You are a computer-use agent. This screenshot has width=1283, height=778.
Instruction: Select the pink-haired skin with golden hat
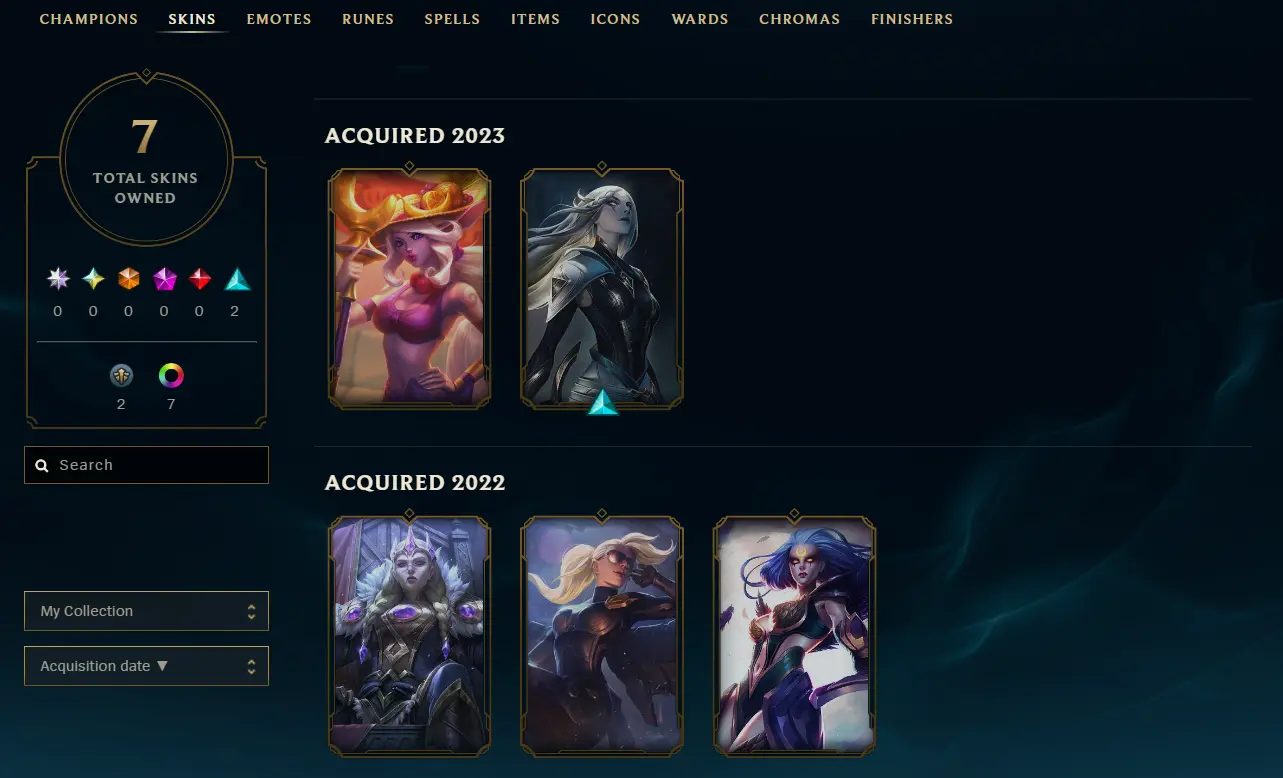tap(410, 288)
